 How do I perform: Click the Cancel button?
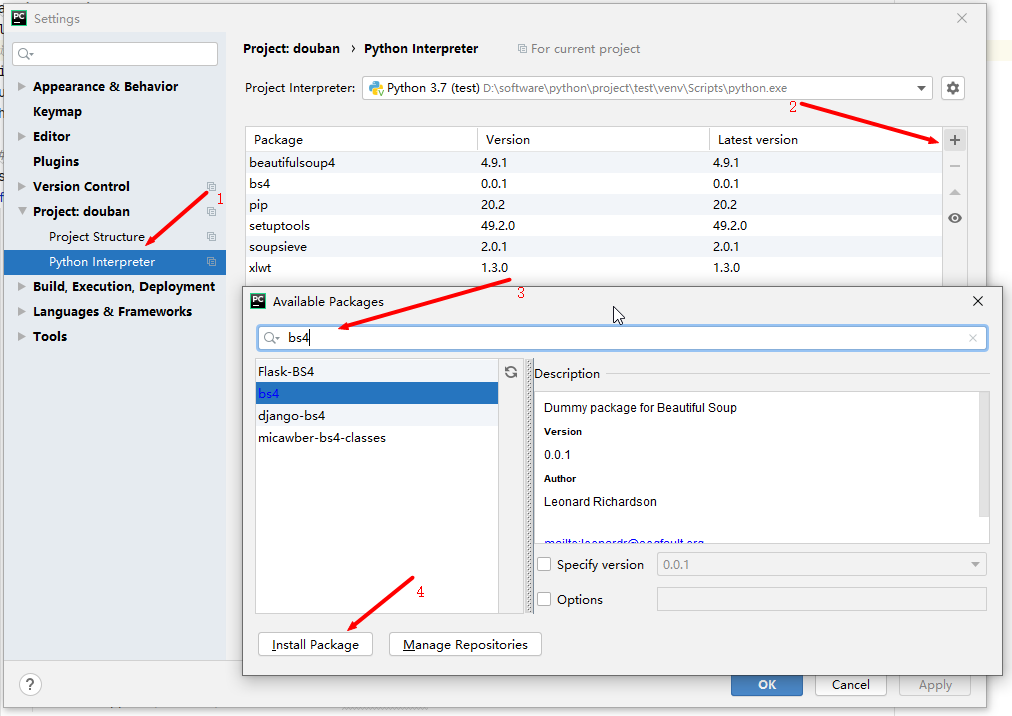tap(851, 685)
